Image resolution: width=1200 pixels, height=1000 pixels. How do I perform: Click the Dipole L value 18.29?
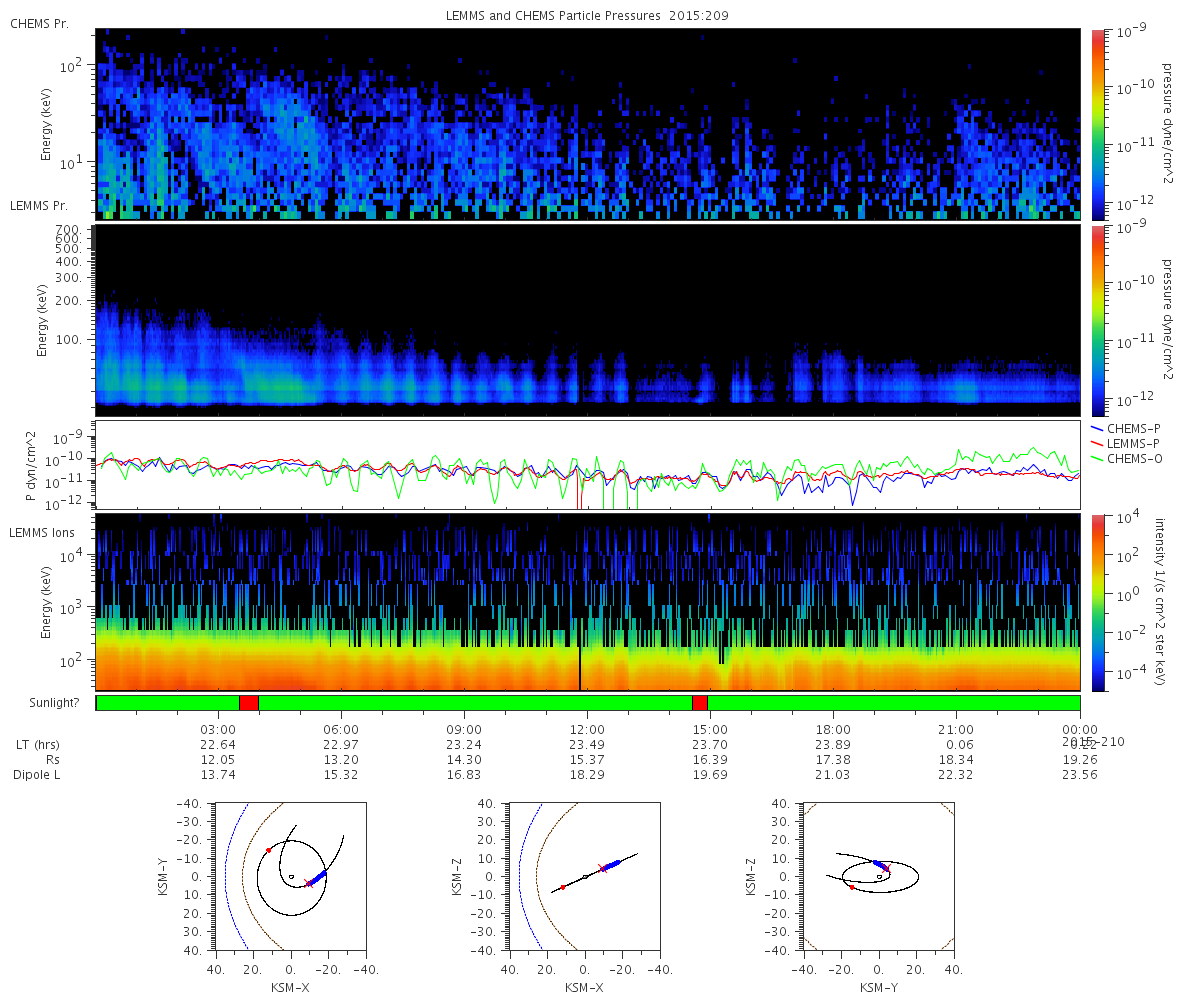(x=587, y=775)
